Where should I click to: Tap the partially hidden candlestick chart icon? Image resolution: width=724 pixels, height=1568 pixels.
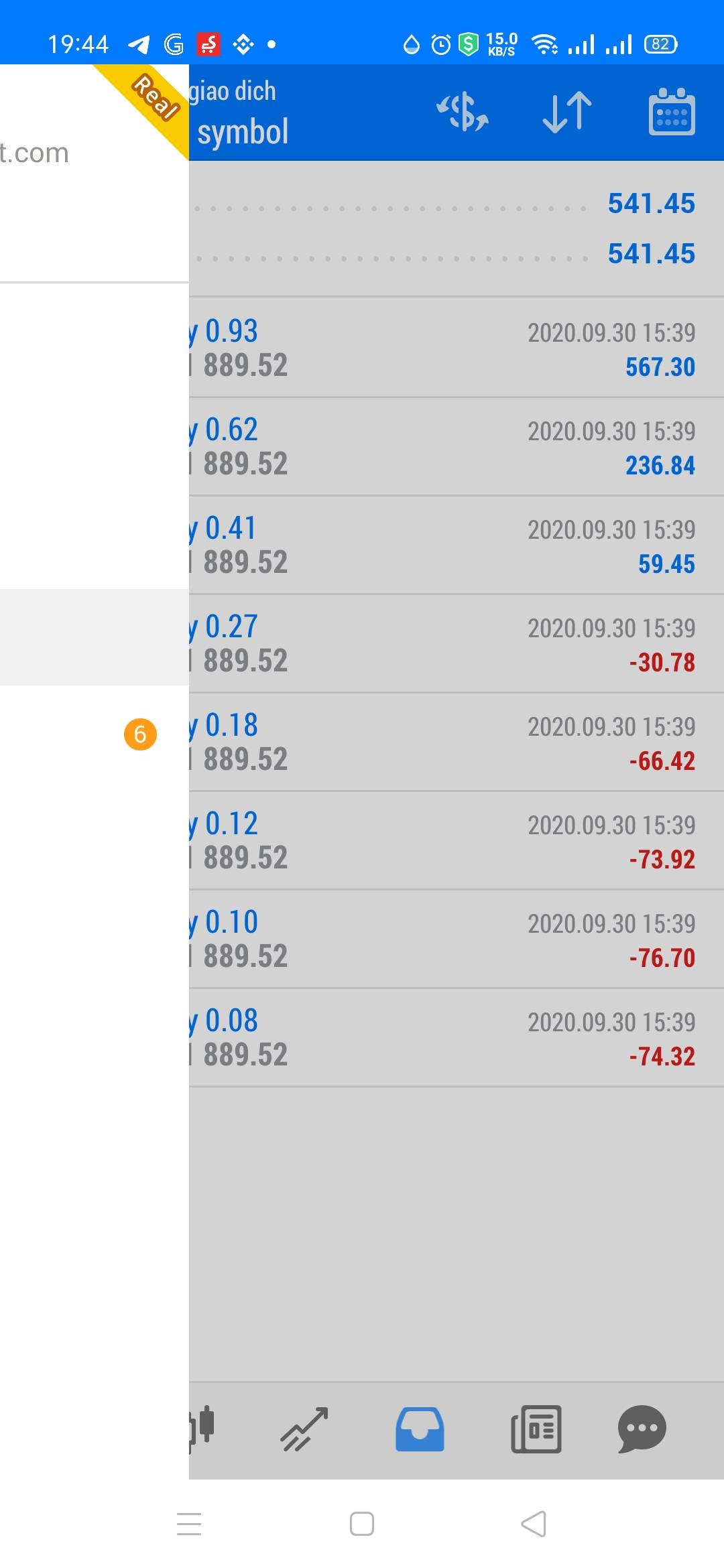pyautogui.click(x=202, y=1429)
